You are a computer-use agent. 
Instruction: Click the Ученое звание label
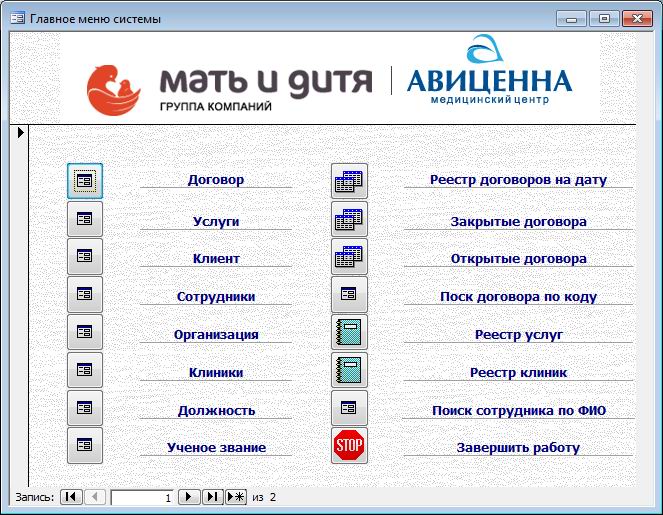[216, 447]
